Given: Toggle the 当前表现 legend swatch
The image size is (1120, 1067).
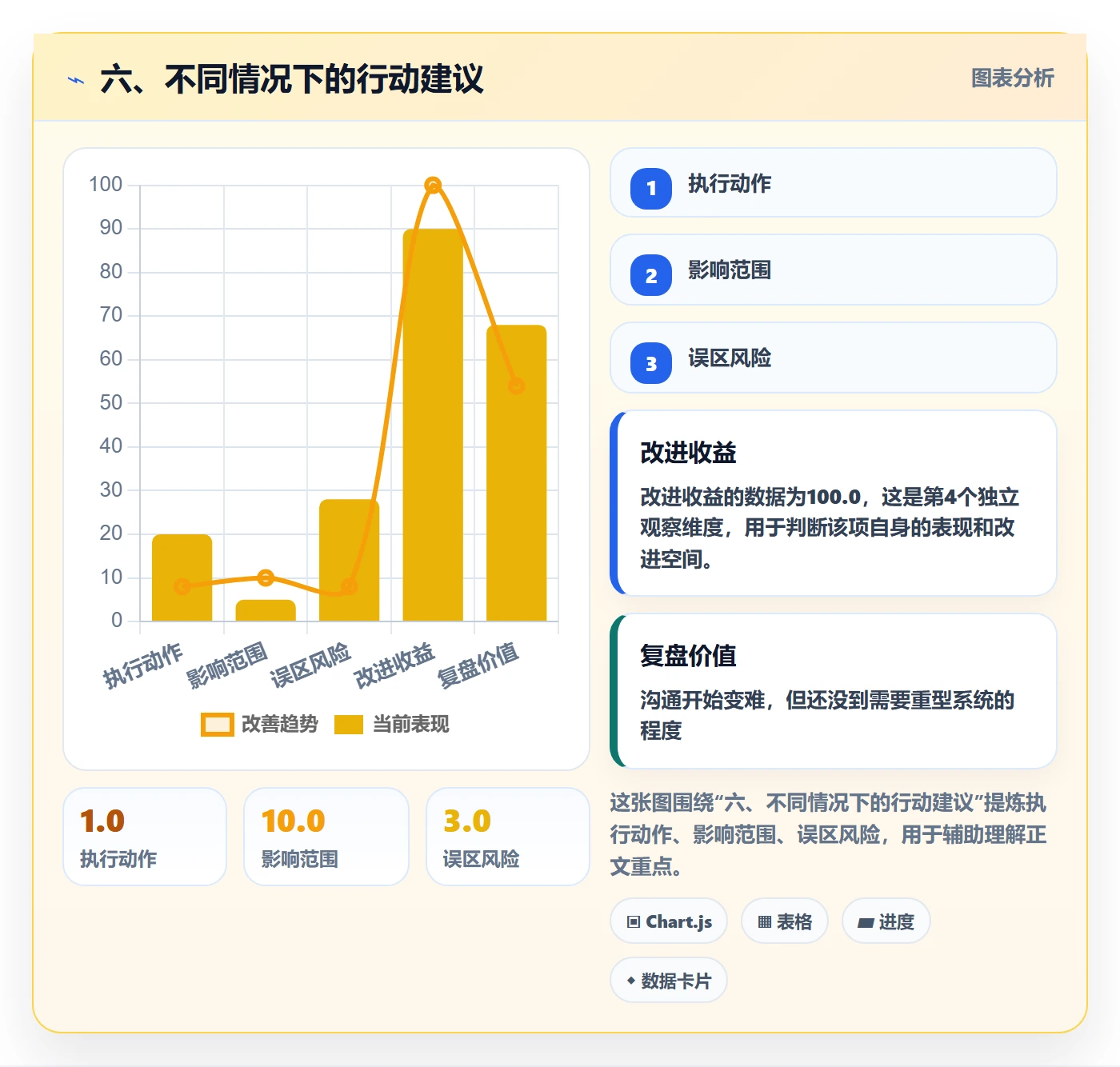Looking at the screenshot, I should click(x=349, y=725).
